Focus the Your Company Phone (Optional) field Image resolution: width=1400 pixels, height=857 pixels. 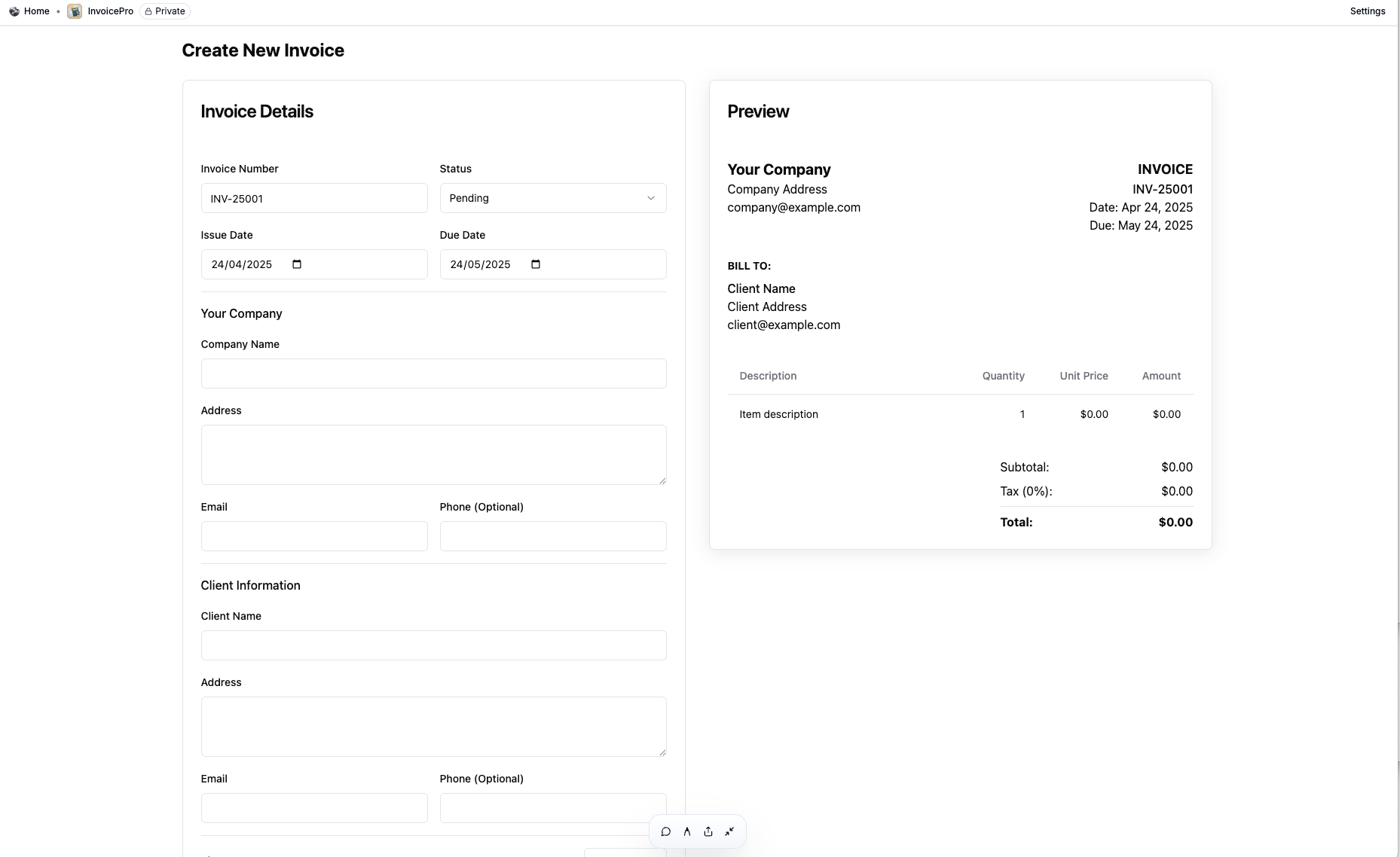pos(553,536)
